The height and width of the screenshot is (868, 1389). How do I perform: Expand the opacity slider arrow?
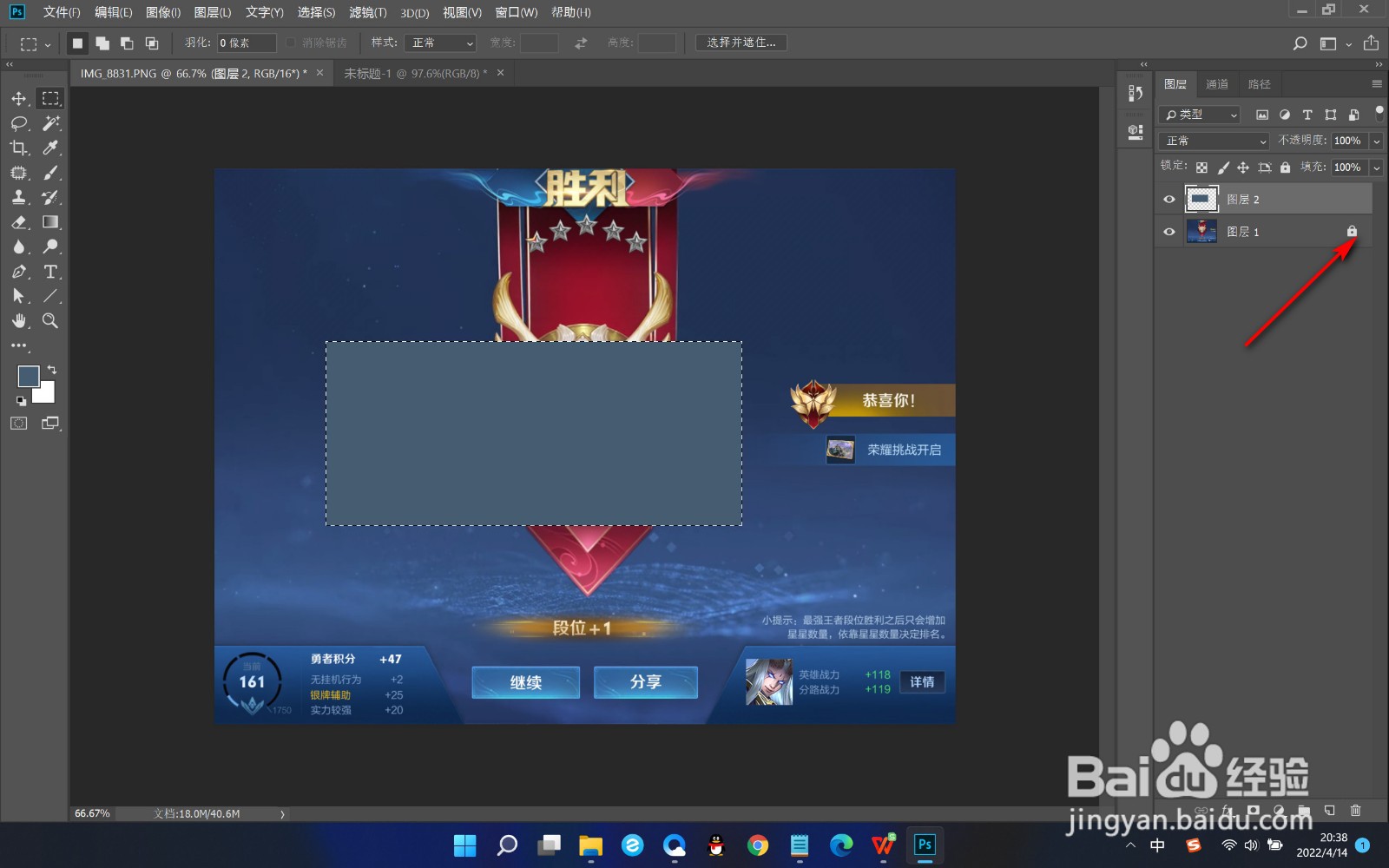coord(1376,141)
